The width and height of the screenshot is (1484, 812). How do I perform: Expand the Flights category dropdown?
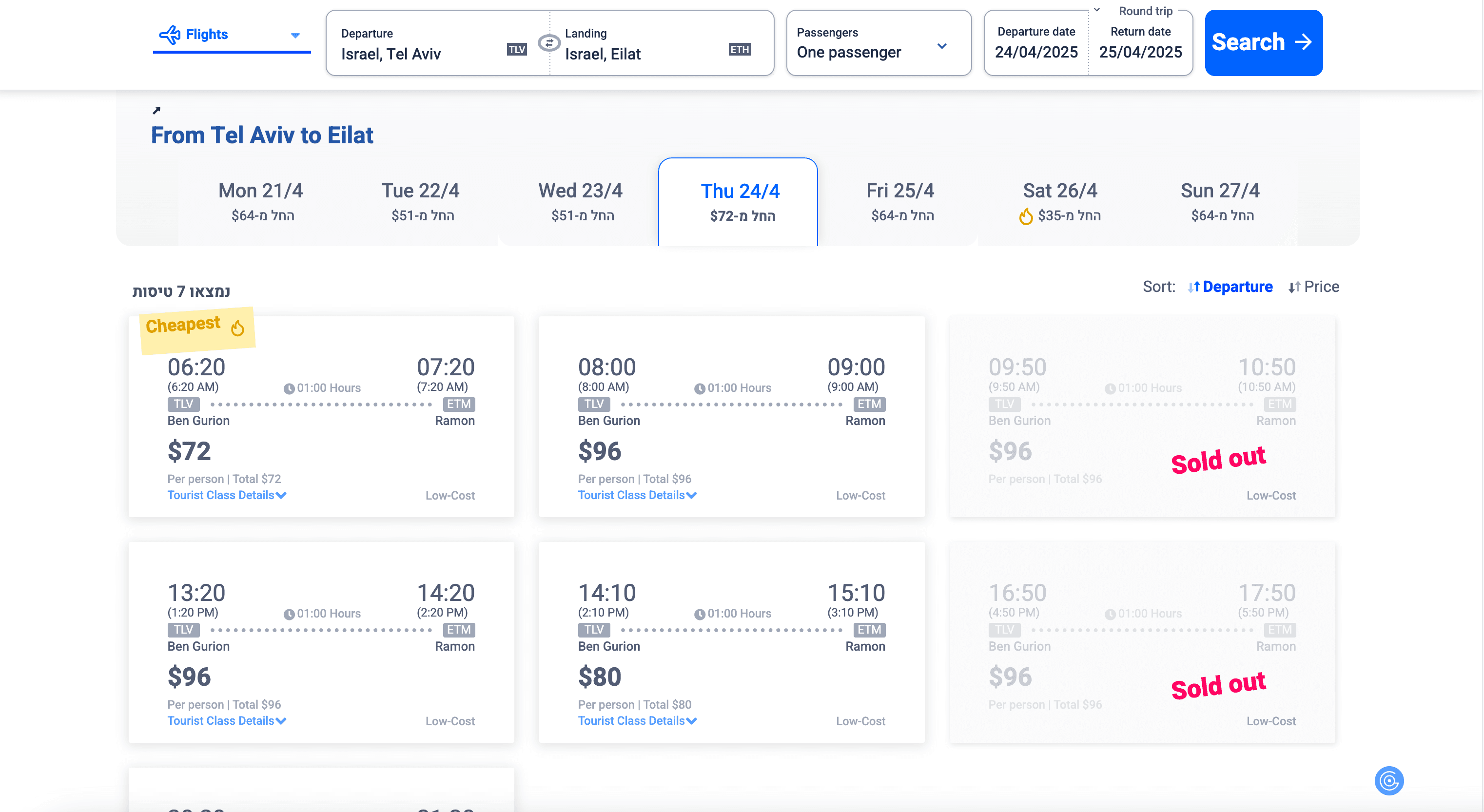(x=295, y=36)
